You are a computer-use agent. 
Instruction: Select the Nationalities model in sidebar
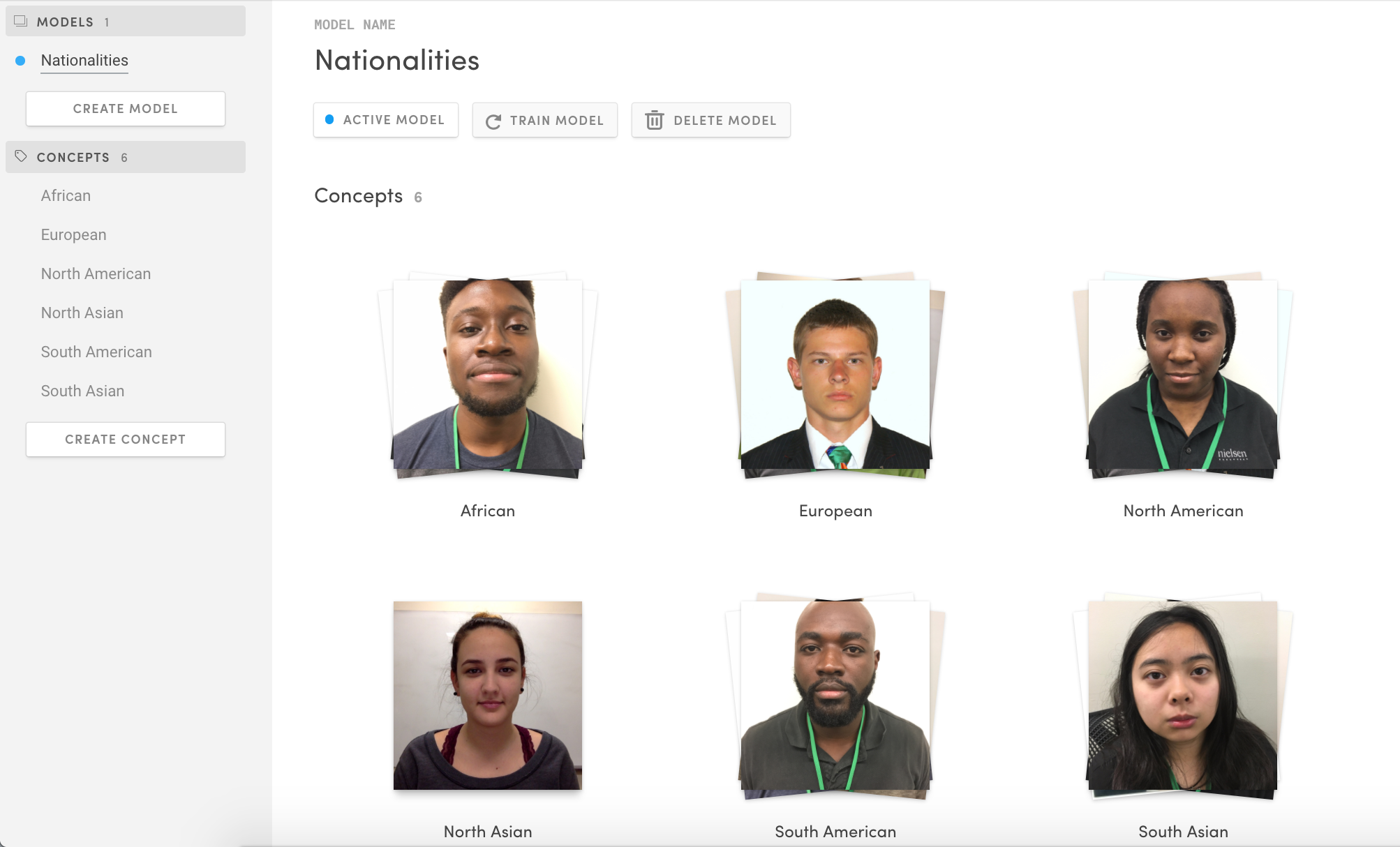(84, 61)
